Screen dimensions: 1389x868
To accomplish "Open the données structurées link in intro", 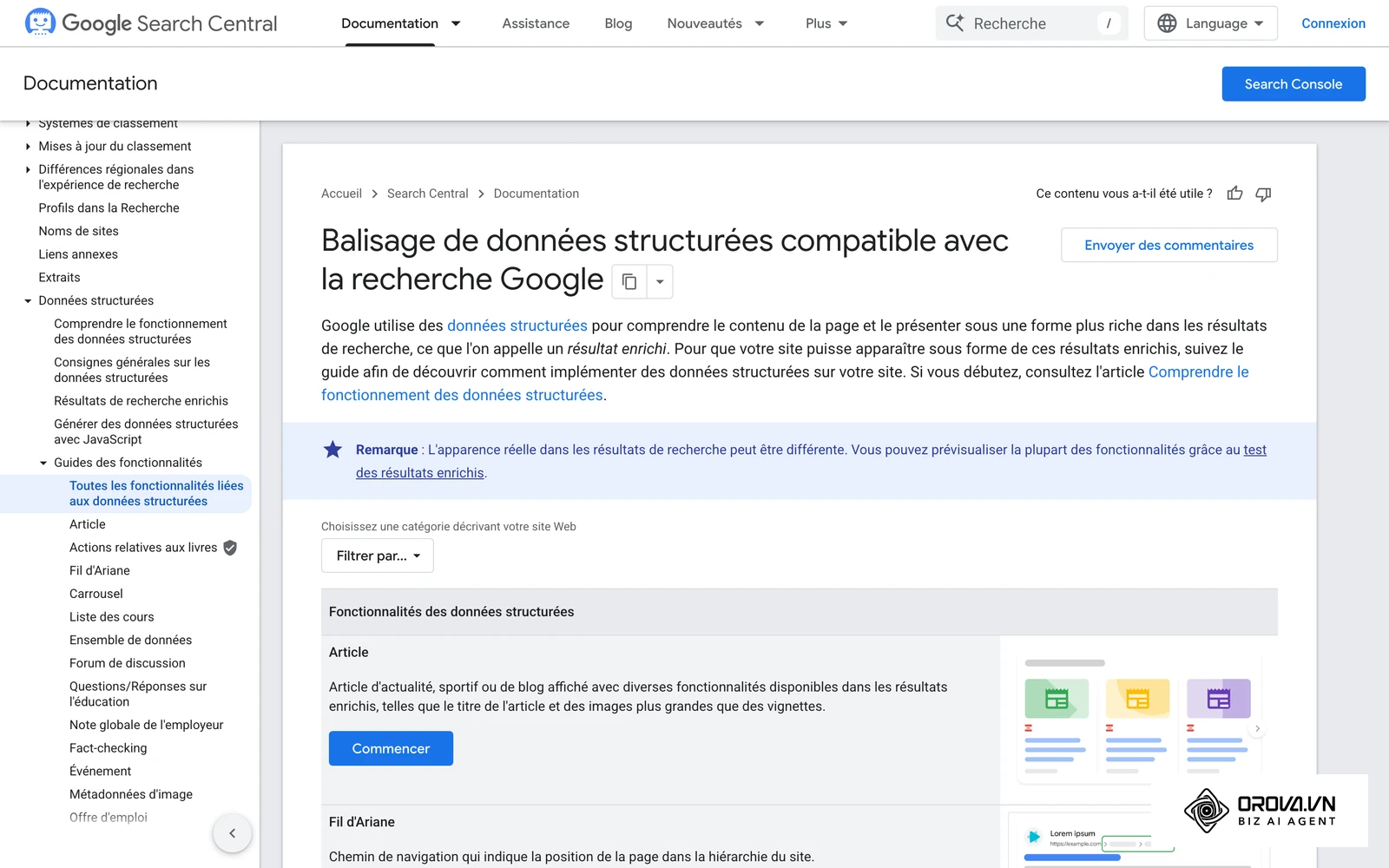I will pos(517,325).
